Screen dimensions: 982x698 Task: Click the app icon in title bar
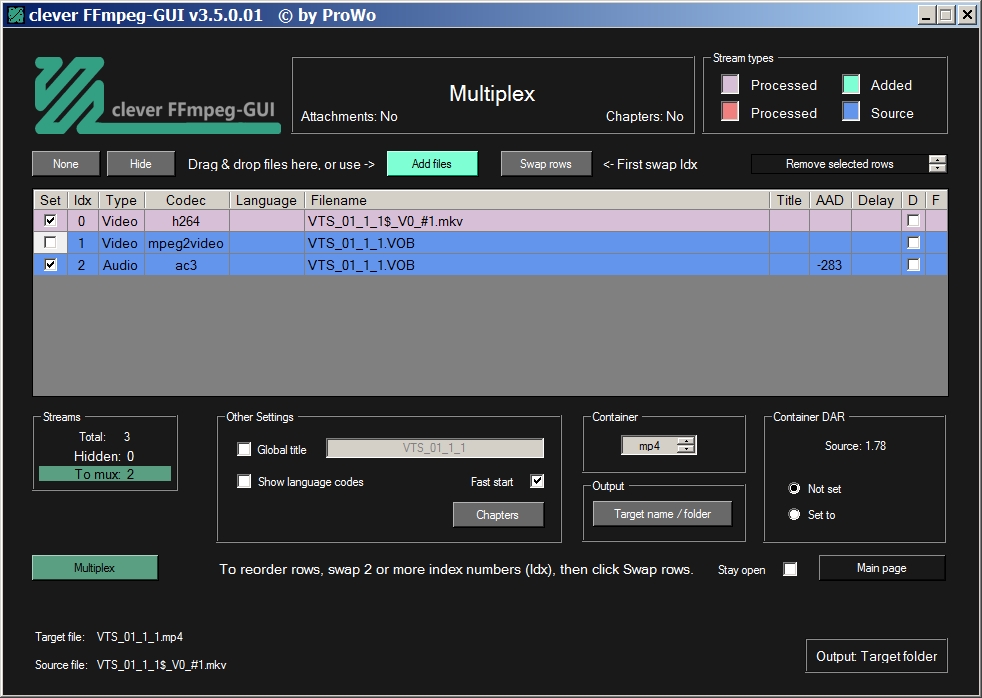[15, 15]
